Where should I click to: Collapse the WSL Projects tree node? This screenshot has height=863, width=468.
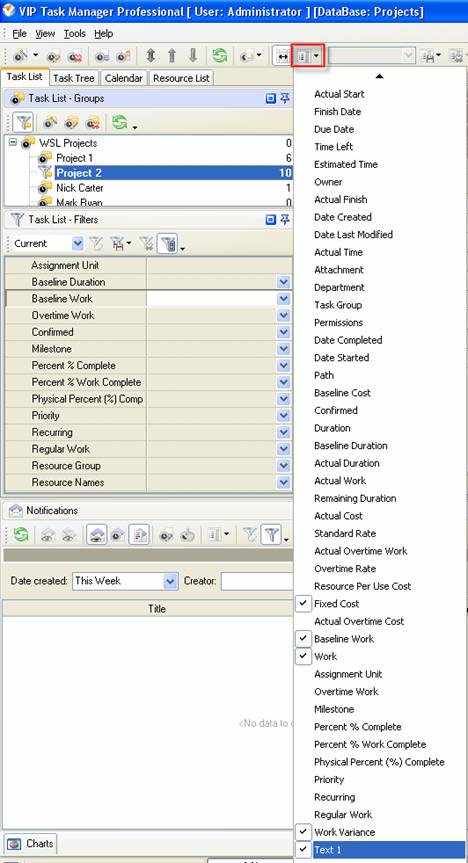click(13, 143)
